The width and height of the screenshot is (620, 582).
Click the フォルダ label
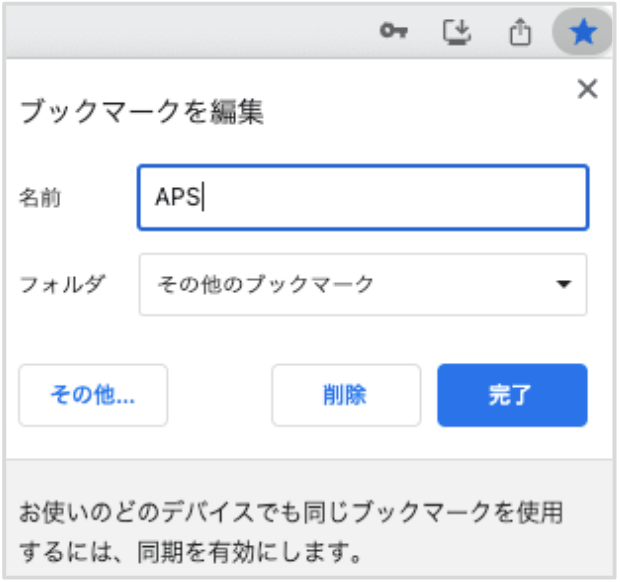(62, 284)
